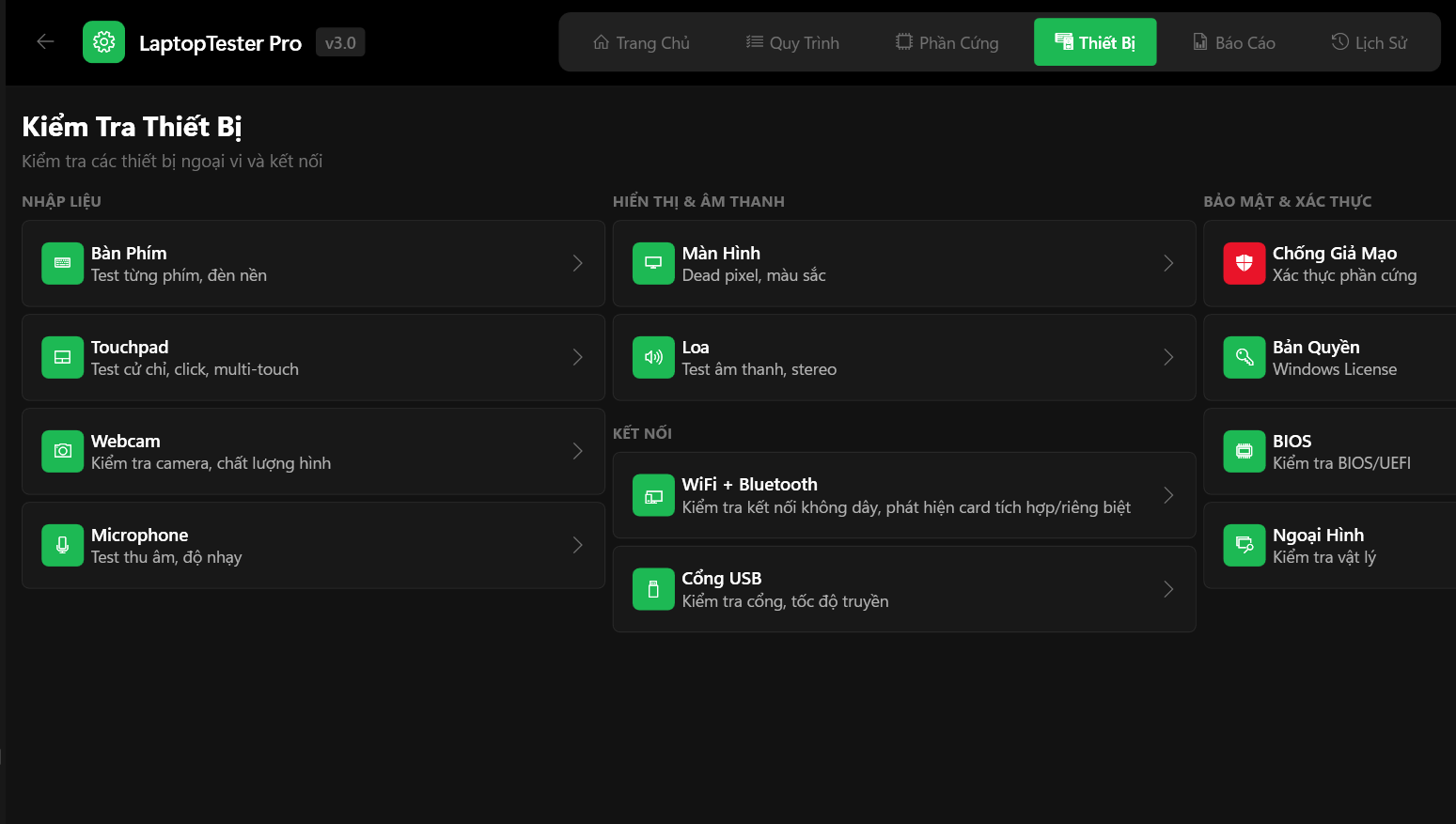The height and width of the screenshot is (824, 1456).
Task: Click the LaptopTester Pro gear logo
Action: coord(103,42)
